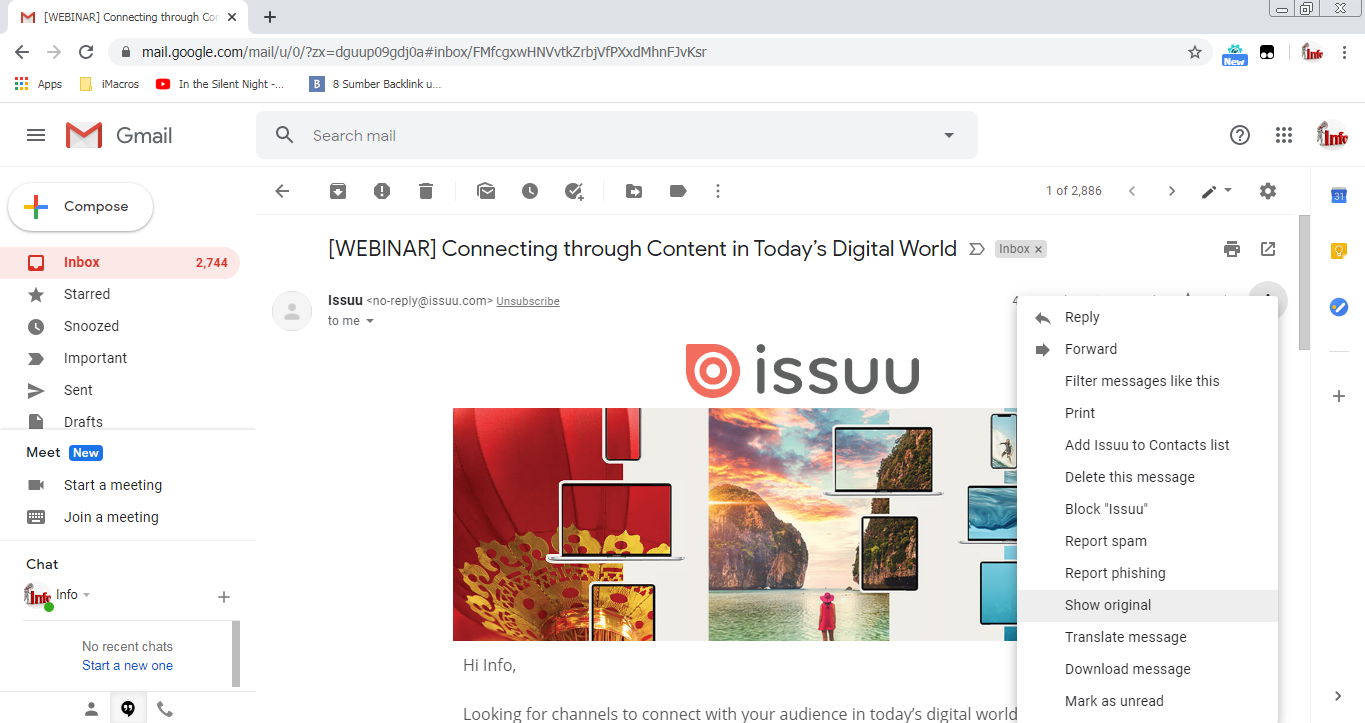This screenshot has width=1365, height=723.
Task: Open the Drafts folder
Action: (x=120, y=422)
